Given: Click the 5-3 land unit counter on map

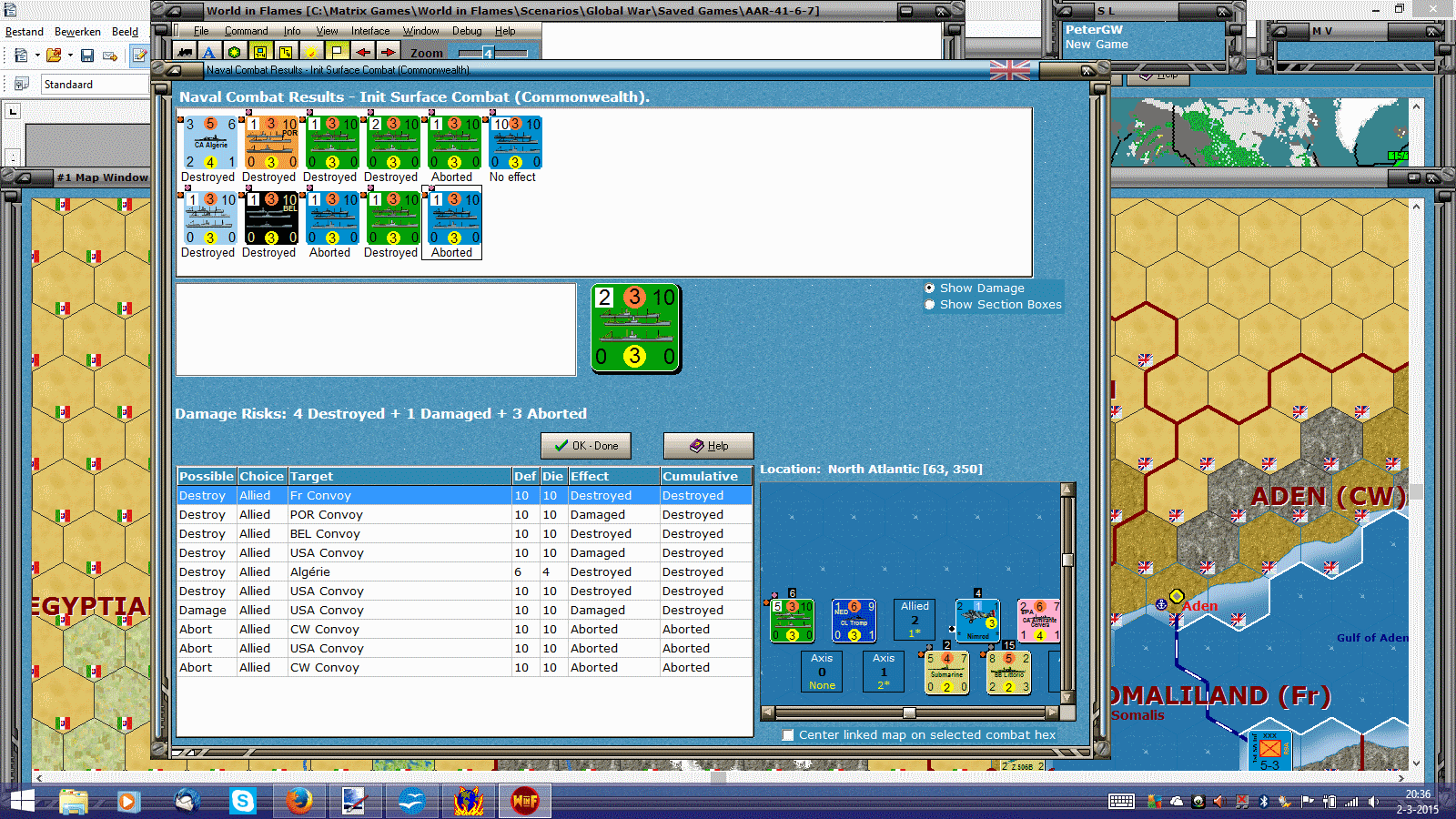Looking at the screenshot, I should coord(1270,751).
